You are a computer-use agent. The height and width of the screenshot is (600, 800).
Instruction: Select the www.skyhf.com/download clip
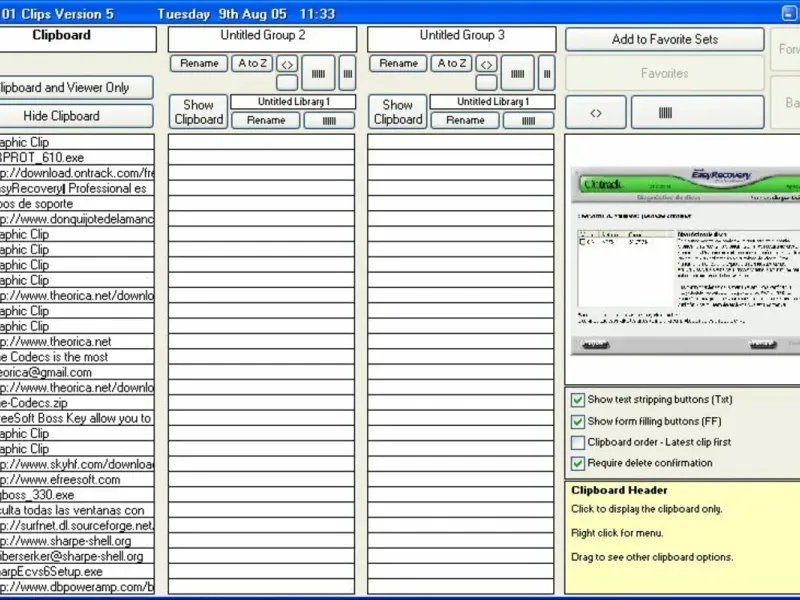(77, 464)
